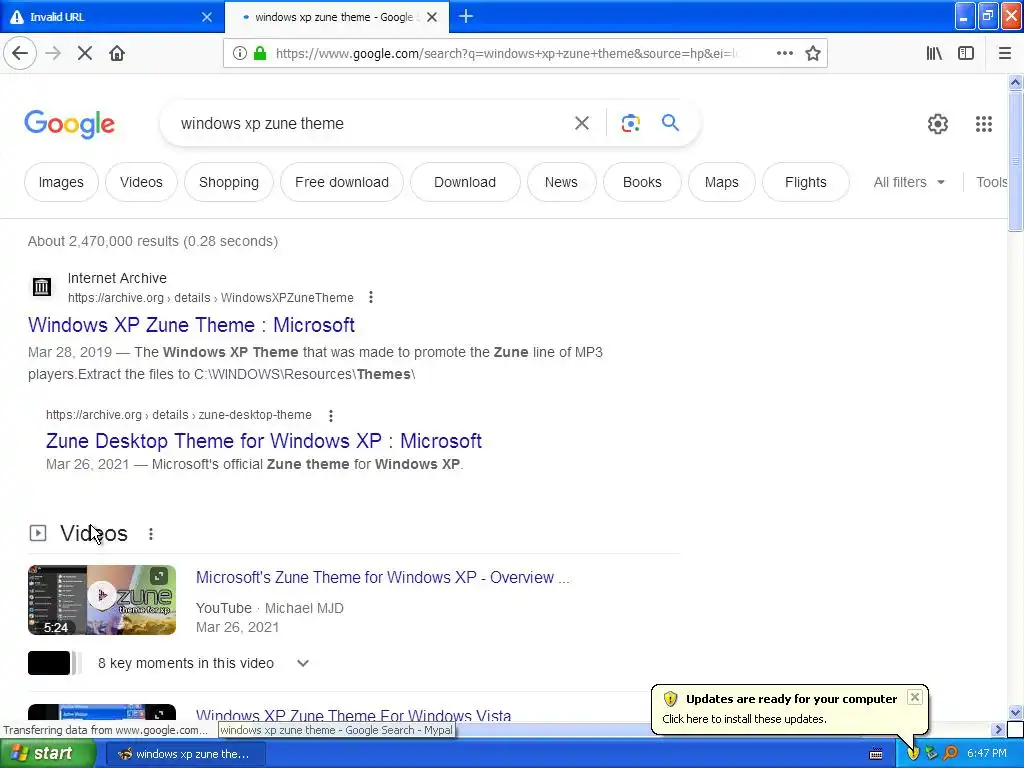Open the Google apps grid
Screen dimensions: 1024x768
pos(984,123)
